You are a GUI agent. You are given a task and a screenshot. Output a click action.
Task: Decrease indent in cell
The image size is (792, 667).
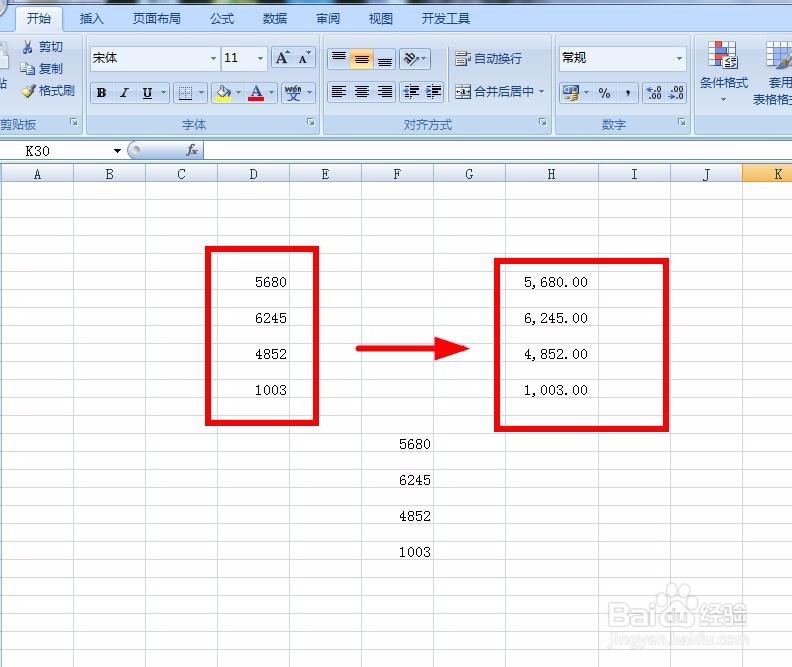tap(411, 92)
